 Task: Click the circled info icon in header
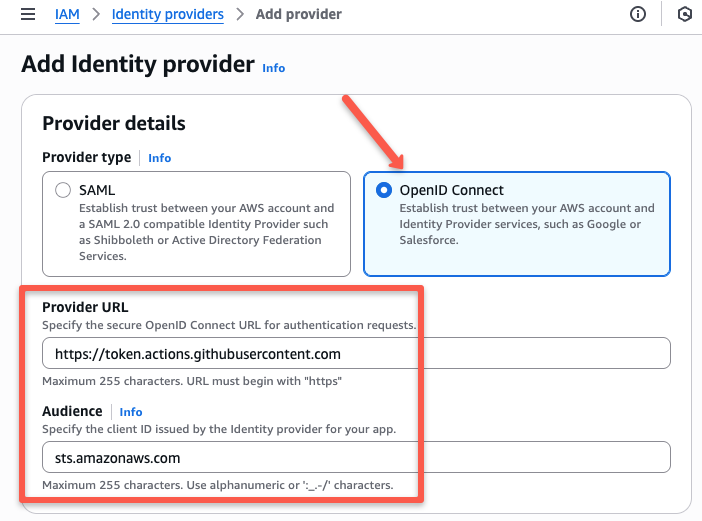click(638, 14)
